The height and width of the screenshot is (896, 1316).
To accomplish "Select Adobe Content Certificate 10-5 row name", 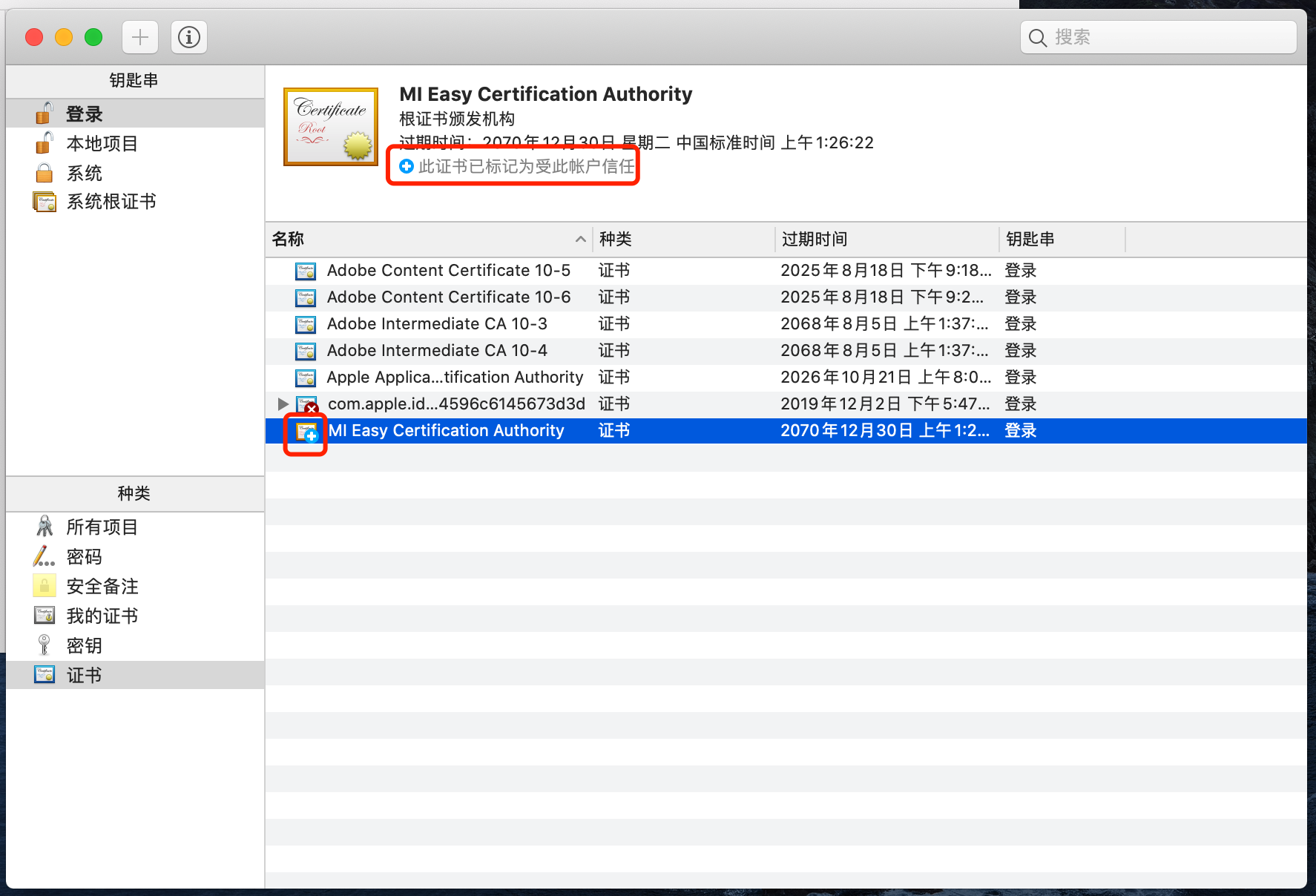I will 449,271.
